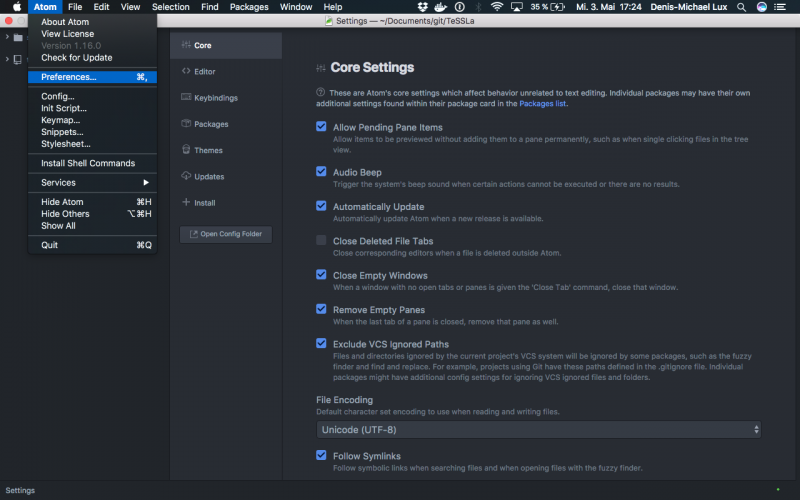Open the Keybindings settings section

tap(226, 97)
